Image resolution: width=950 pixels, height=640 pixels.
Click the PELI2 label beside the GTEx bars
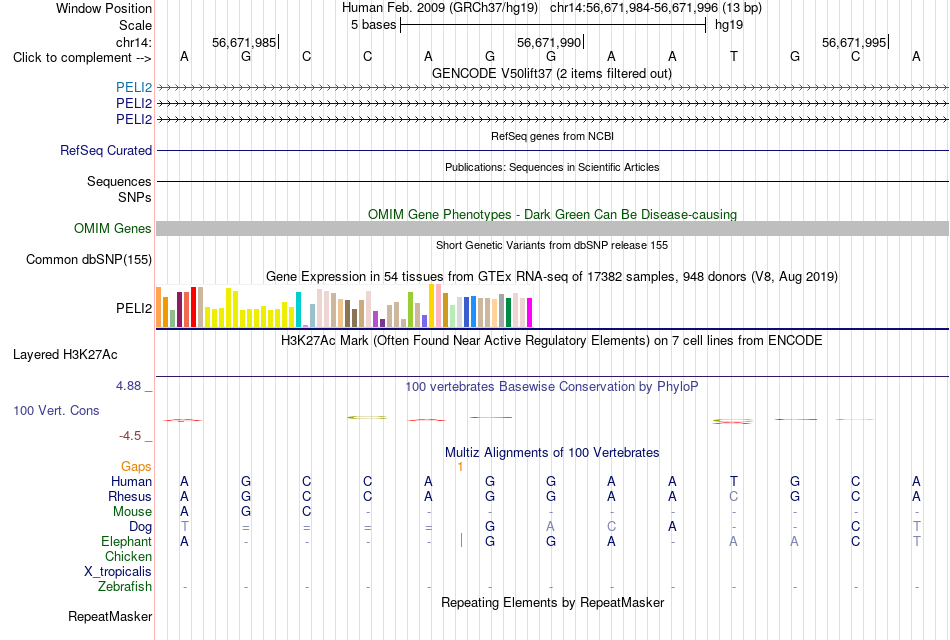pos(134,308)
